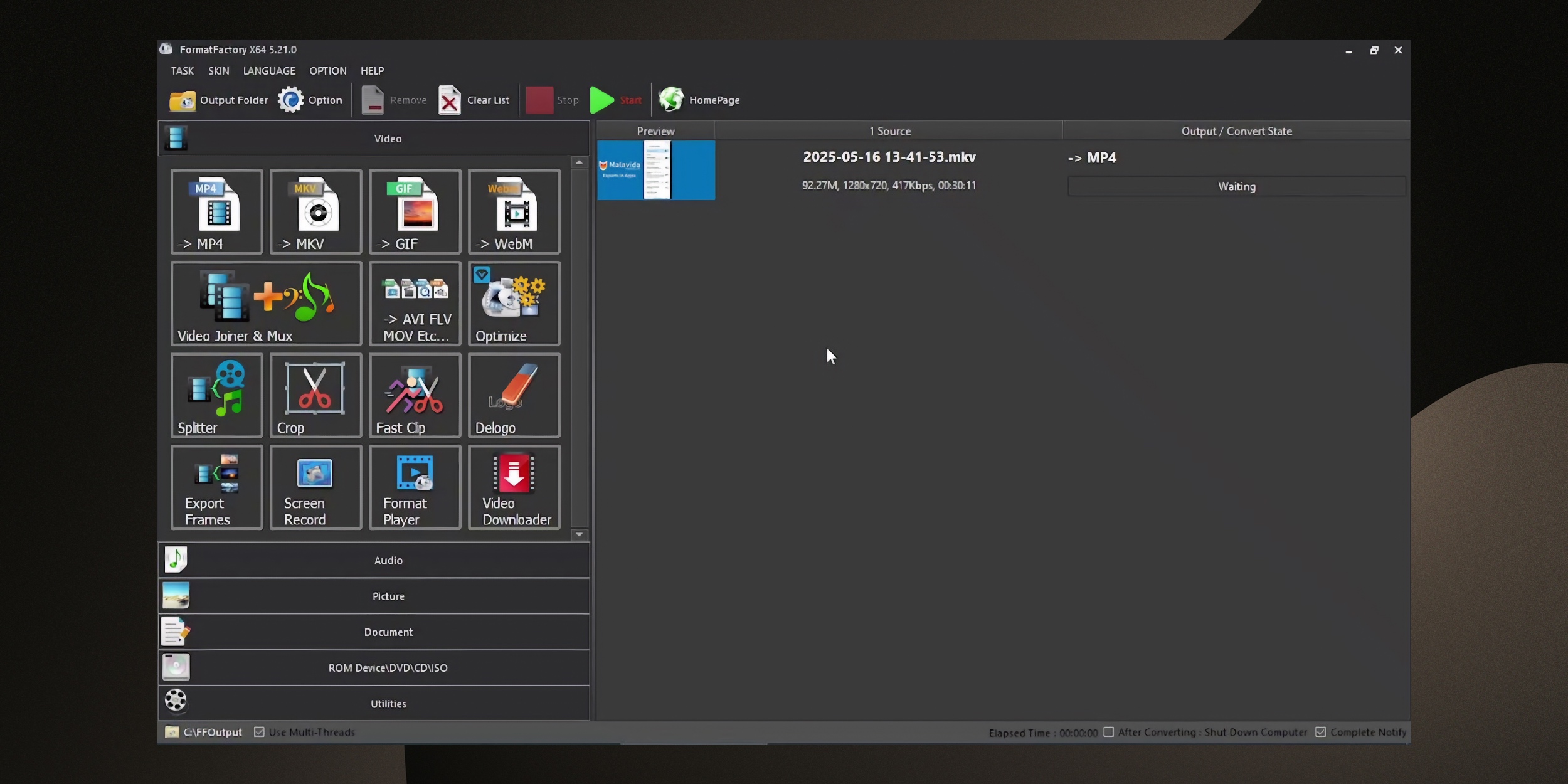
Task: Click the scroll down arrow in the Video panel
Action: (580, 535)
